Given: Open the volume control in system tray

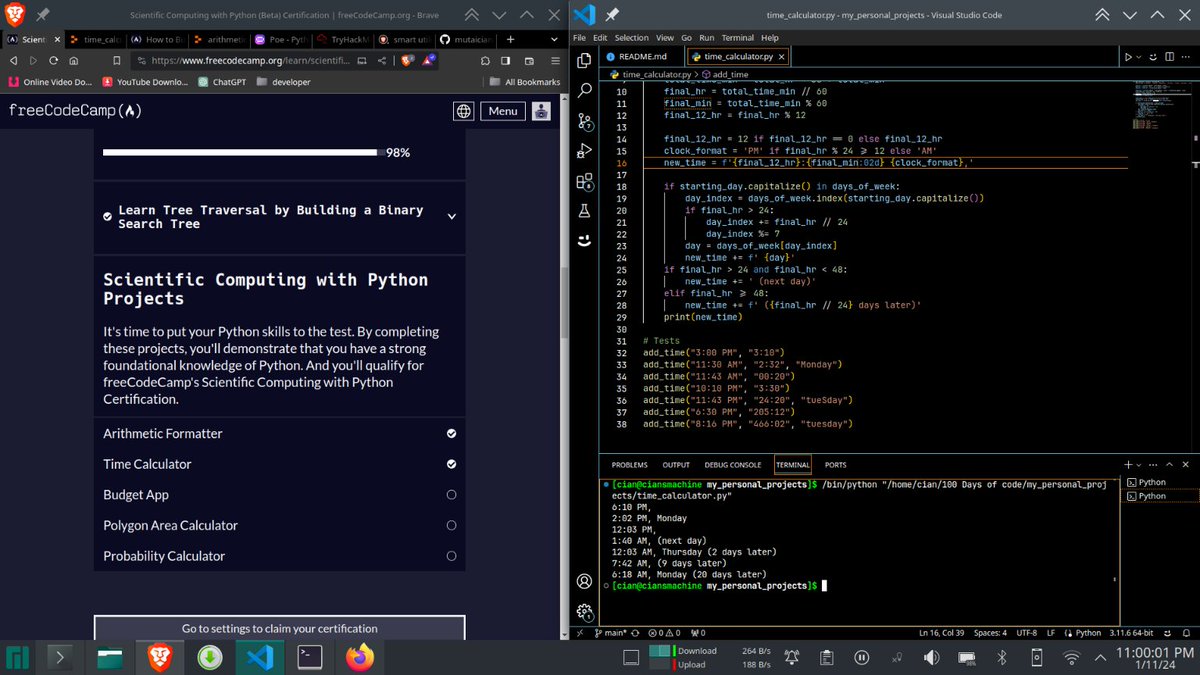Looking at the screenshot, I should [x=932, y=657].
